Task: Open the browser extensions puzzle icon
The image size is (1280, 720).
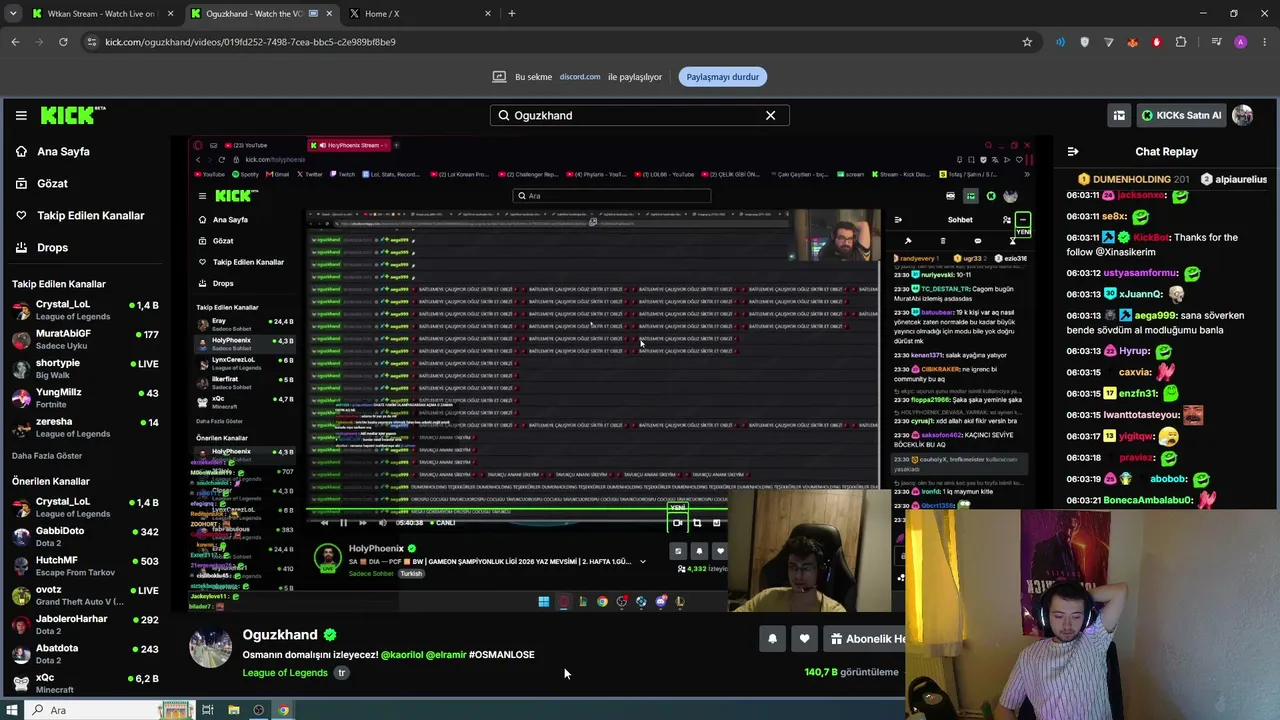Action: click(x=1181, y=42)
